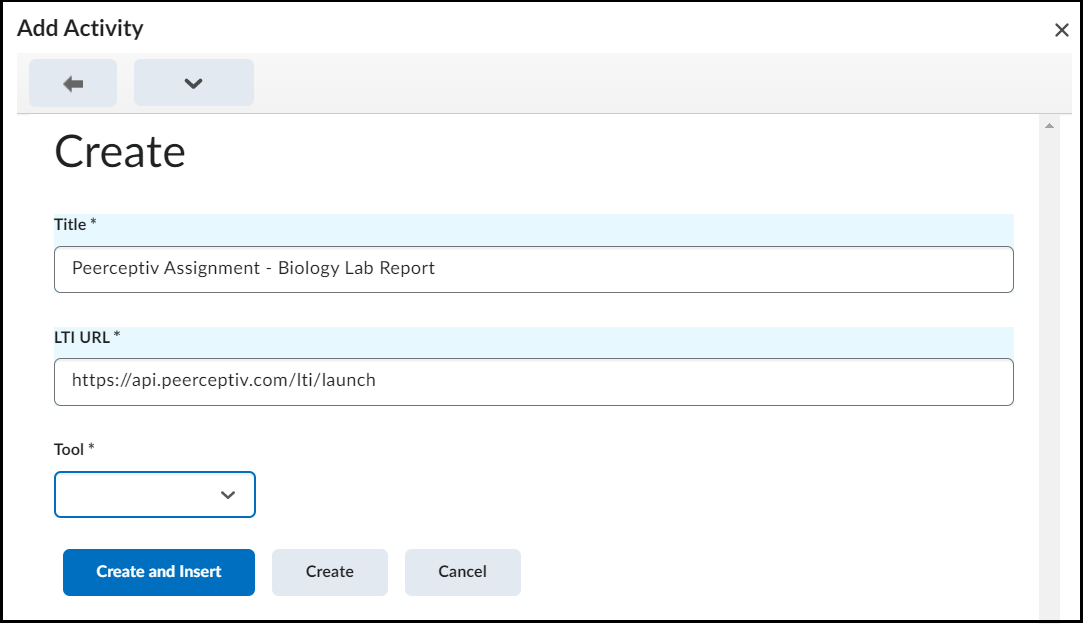
Task: Click the grey Create button
Action: point(329,572)
